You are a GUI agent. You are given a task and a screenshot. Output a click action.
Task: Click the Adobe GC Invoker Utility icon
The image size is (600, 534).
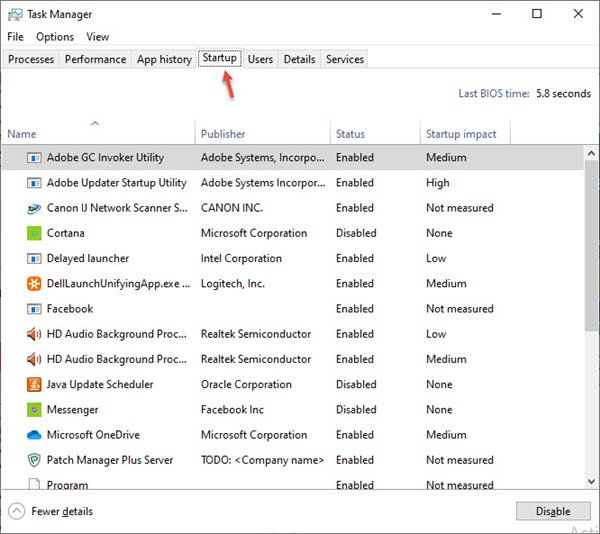point(34,158)
